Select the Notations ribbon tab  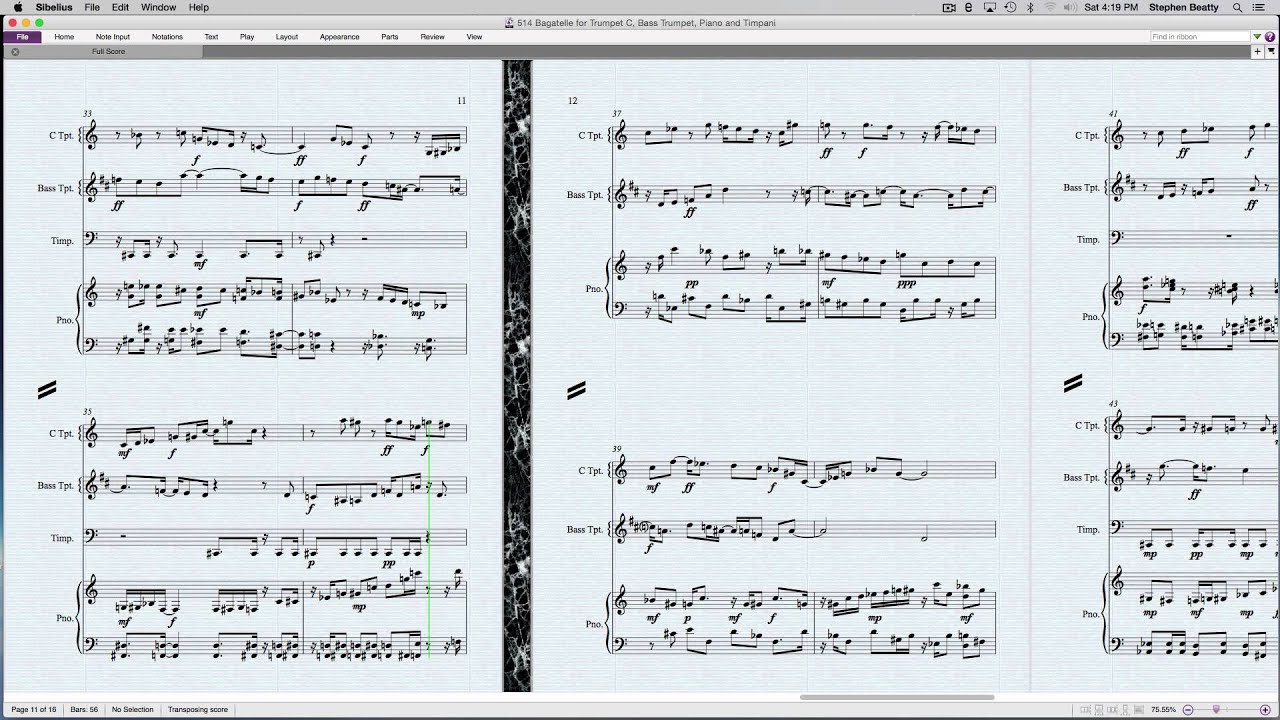coord(167,37)
